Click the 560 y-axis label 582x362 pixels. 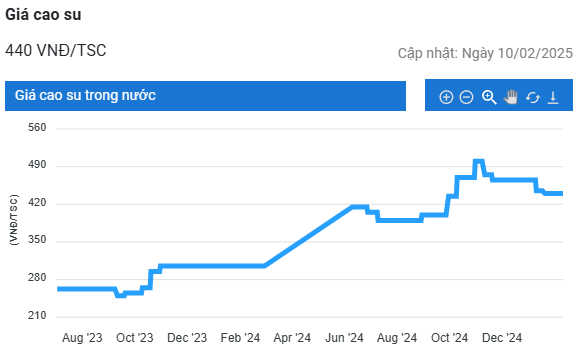[x=37, y=128]
